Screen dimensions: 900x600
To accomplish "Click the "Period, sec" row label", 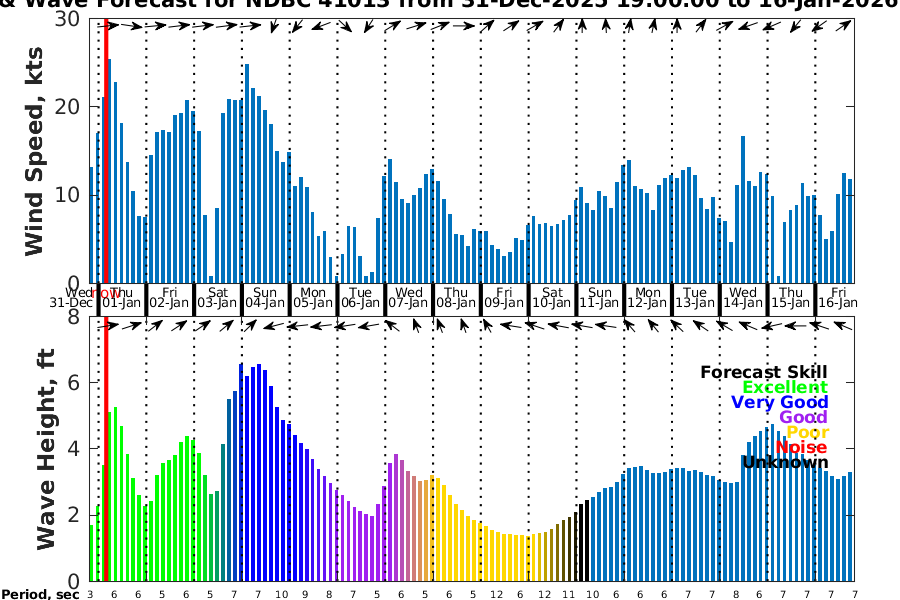I will coord(40,595).
